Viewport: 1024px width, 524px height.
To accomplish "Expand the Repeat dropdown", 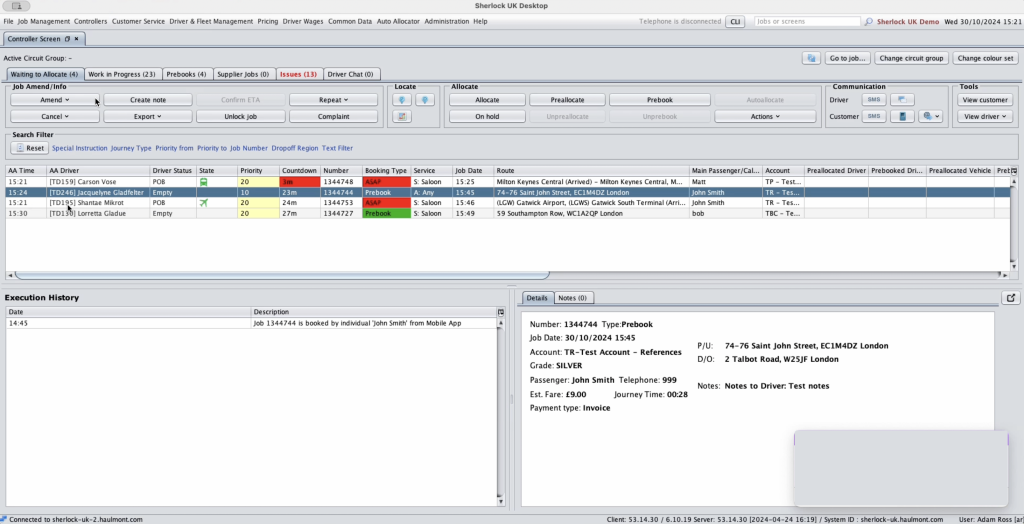I will point(333,100).
